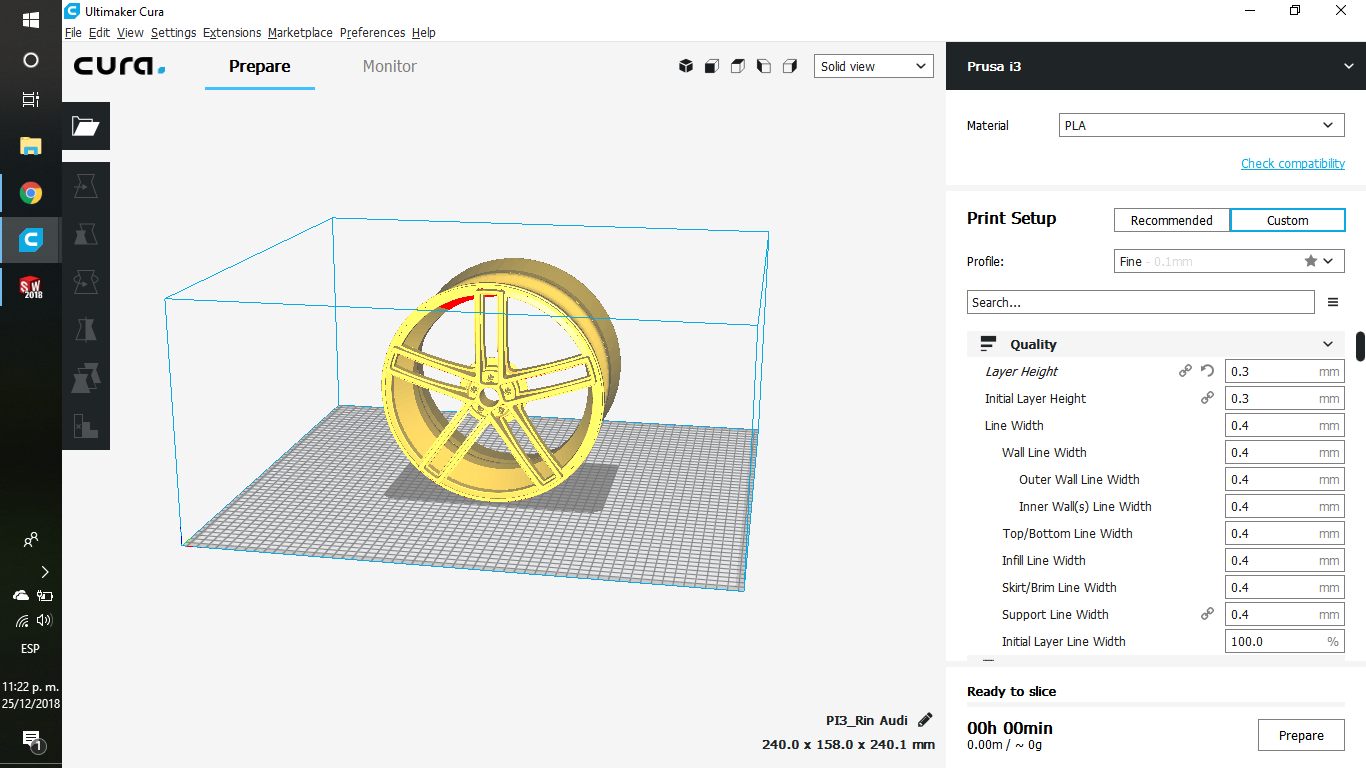
Task: Select the Mirror tool
Action: (86, 331)
